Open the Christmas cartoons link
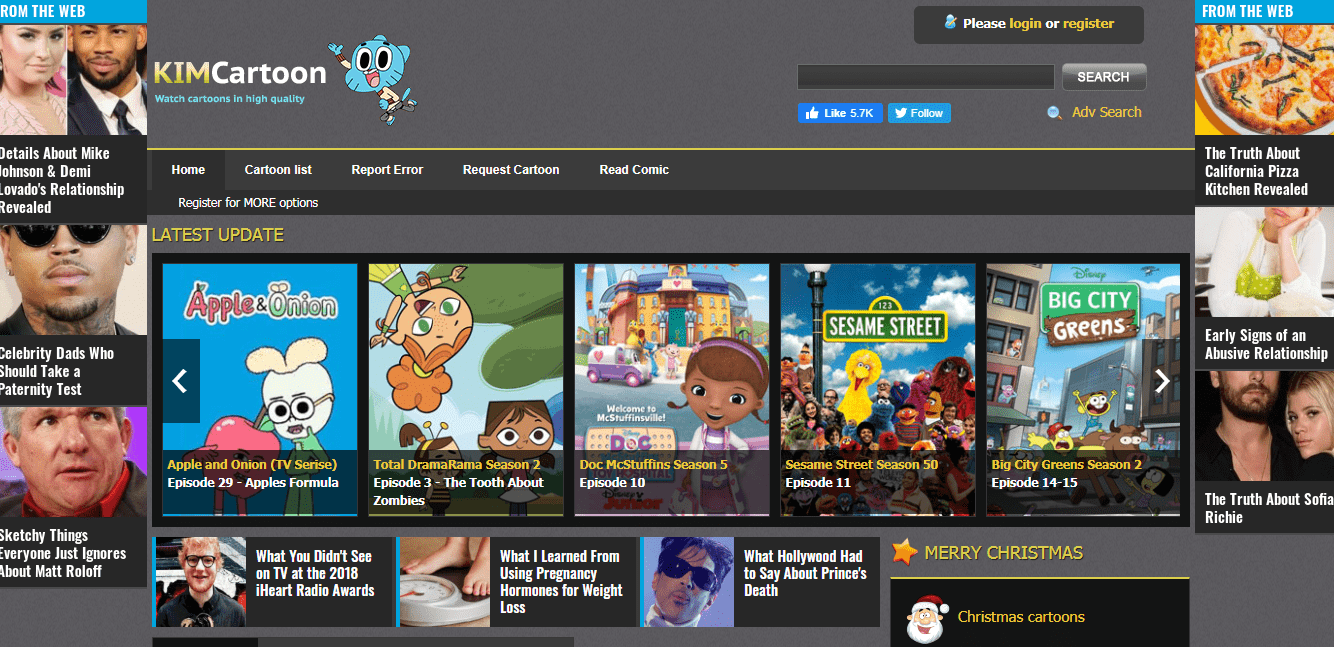The image size is (1334, 647). (x=1021, y=617)
